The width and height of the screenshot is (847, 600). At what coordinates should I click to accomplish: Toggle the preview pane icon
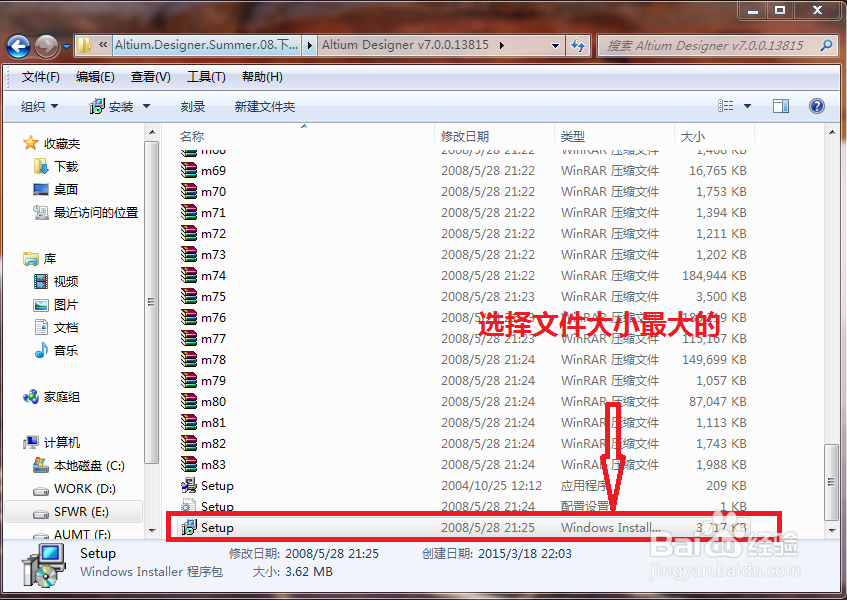(x=781, y=106)
